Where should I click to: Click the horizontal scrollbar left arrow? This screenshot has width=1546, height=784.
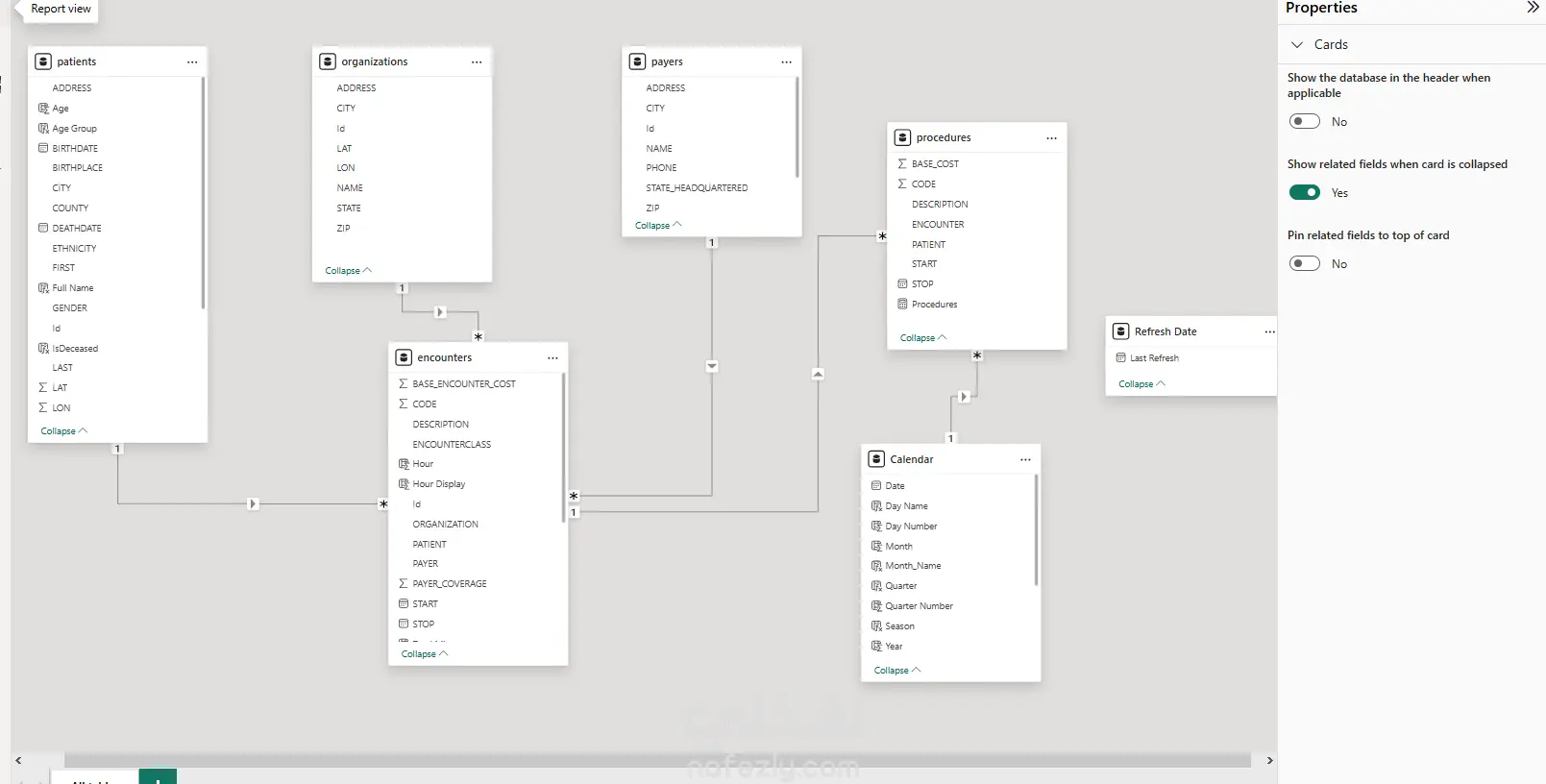click(18, 760)
